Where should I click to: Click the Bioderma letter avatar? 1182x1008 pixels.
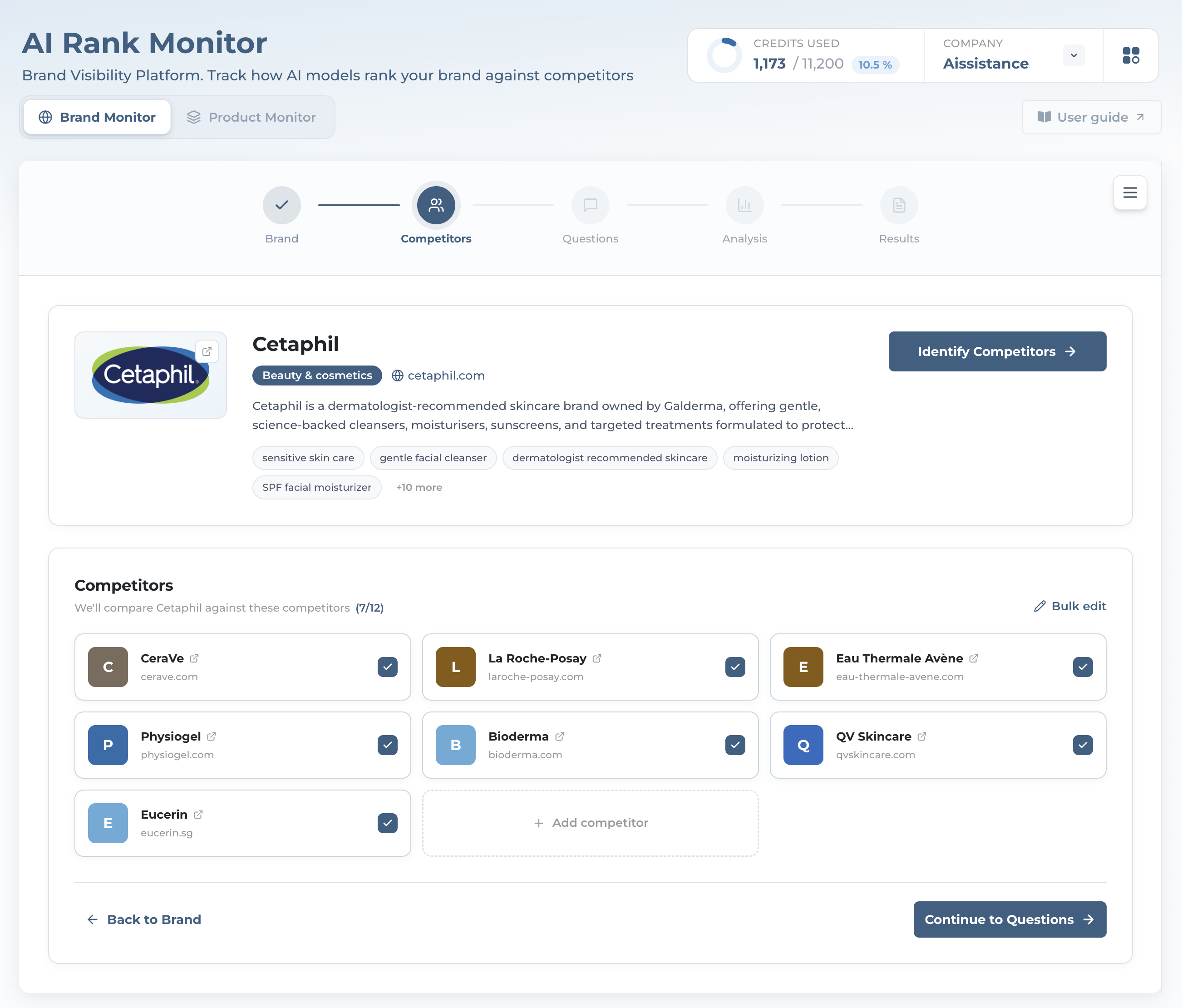(x=456, y=745)
